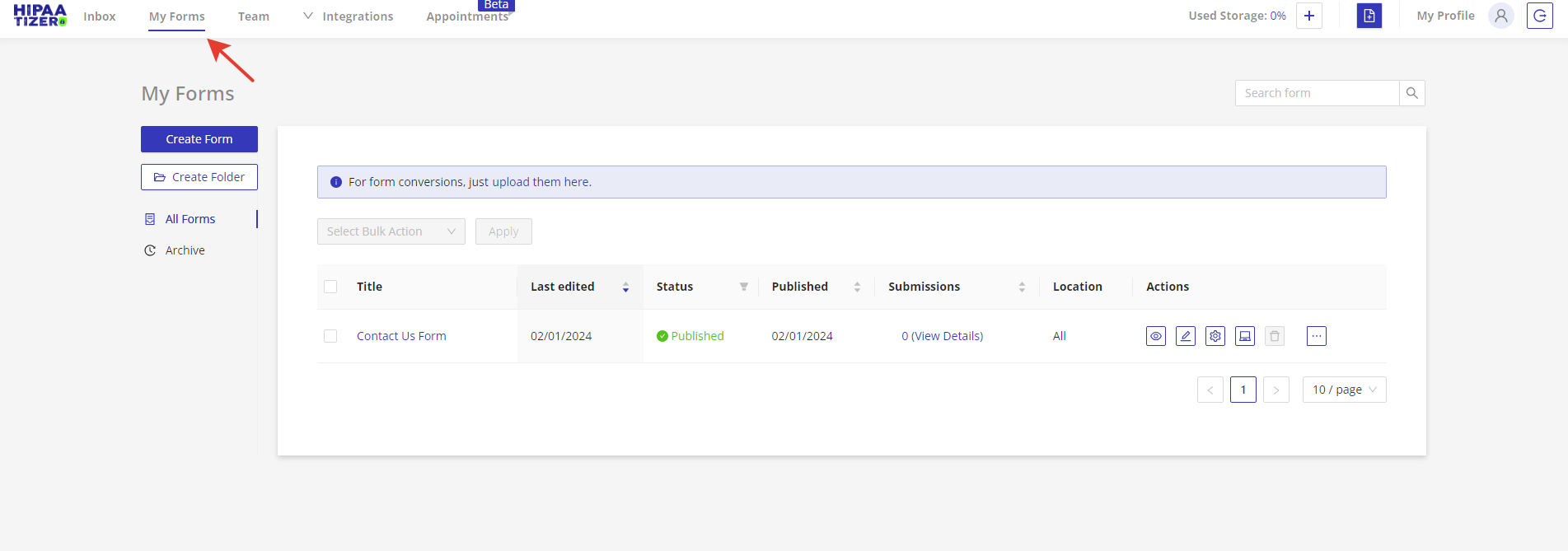Click the Create Form button
Viewport: 1568px width, 551px height.
pos(199,139)
